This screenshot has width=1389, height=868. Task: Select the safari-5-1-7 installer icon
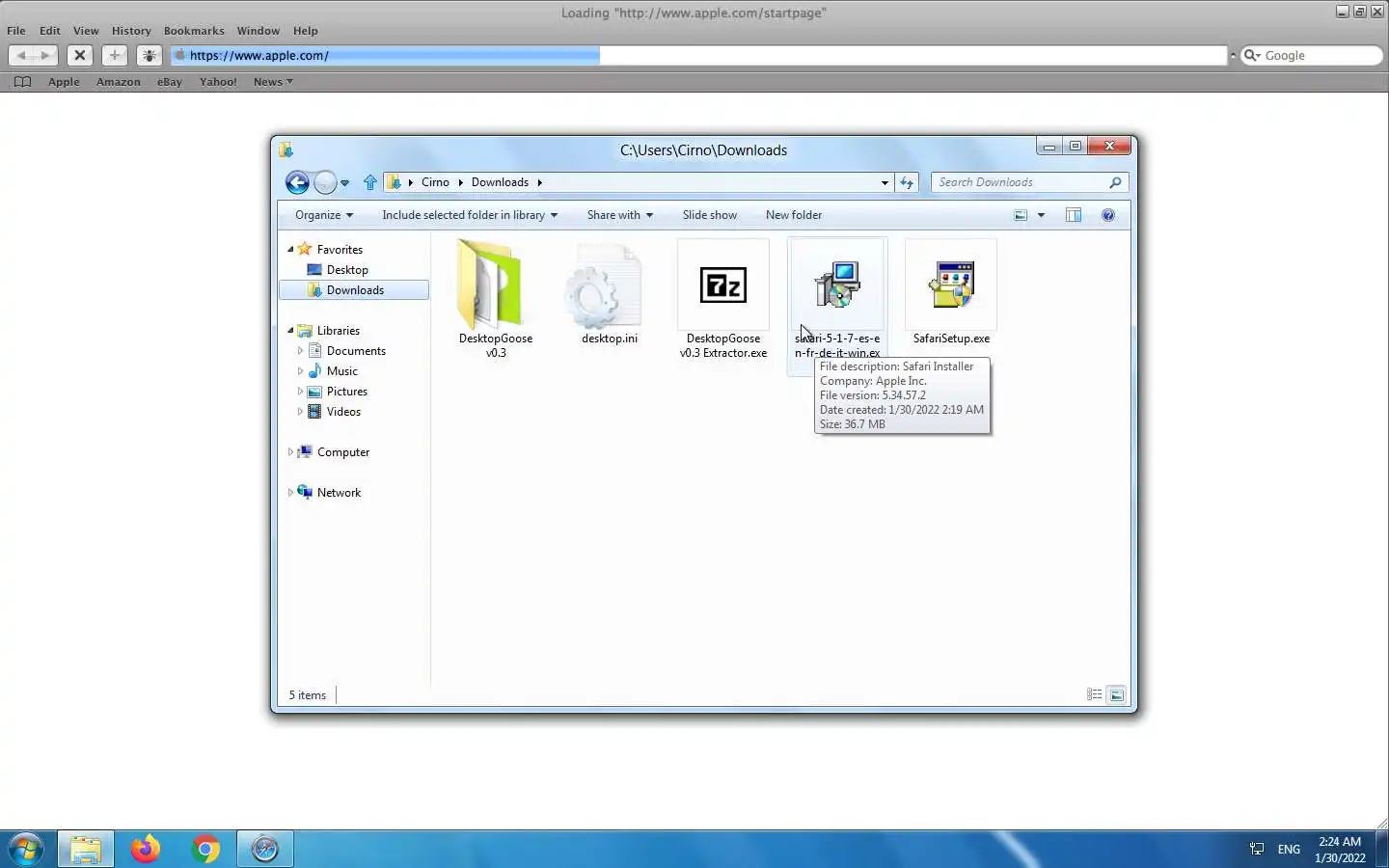tap(837, 285)
